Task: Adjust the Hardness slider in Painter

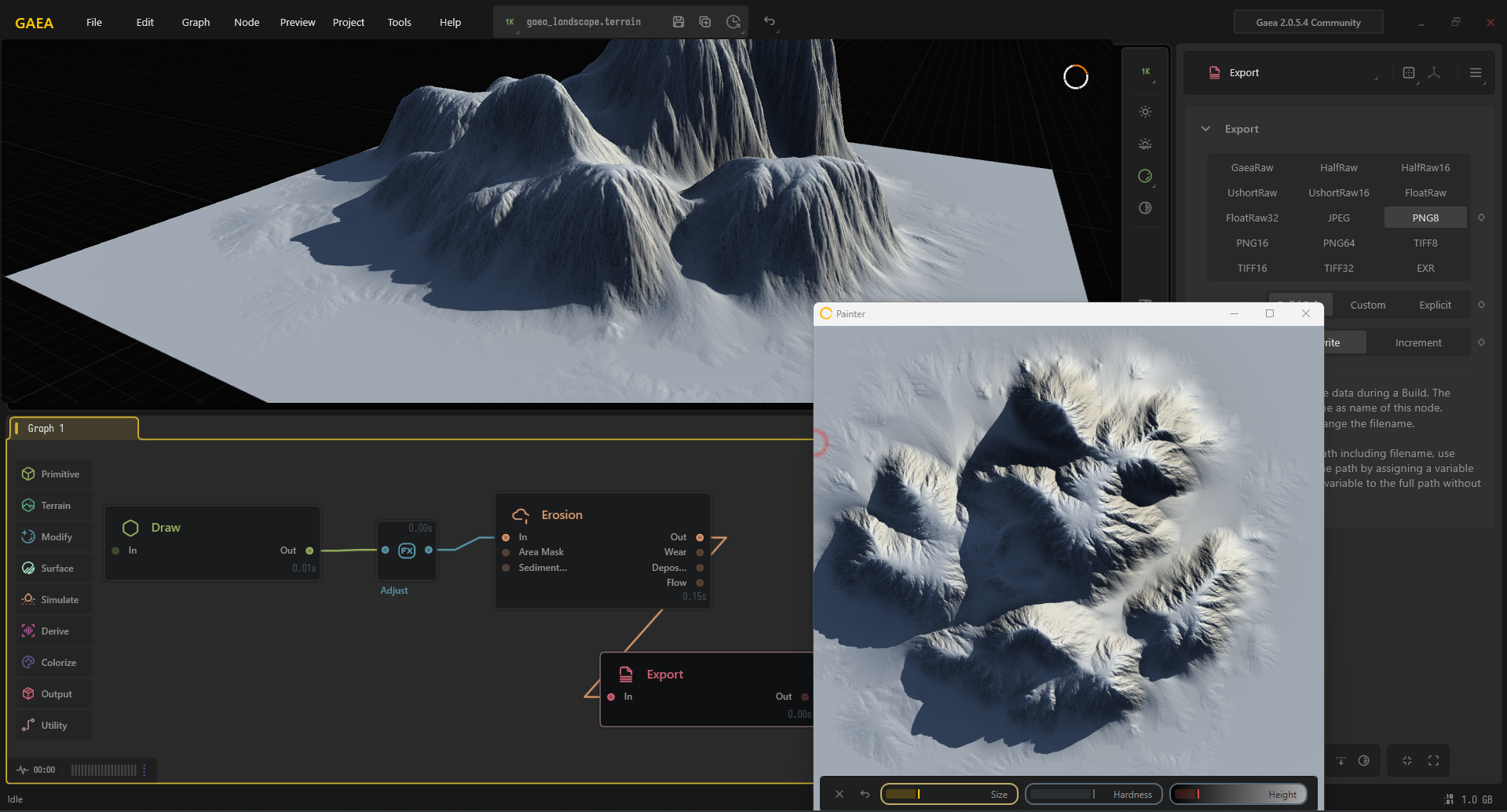Action: click(1092, 794)
